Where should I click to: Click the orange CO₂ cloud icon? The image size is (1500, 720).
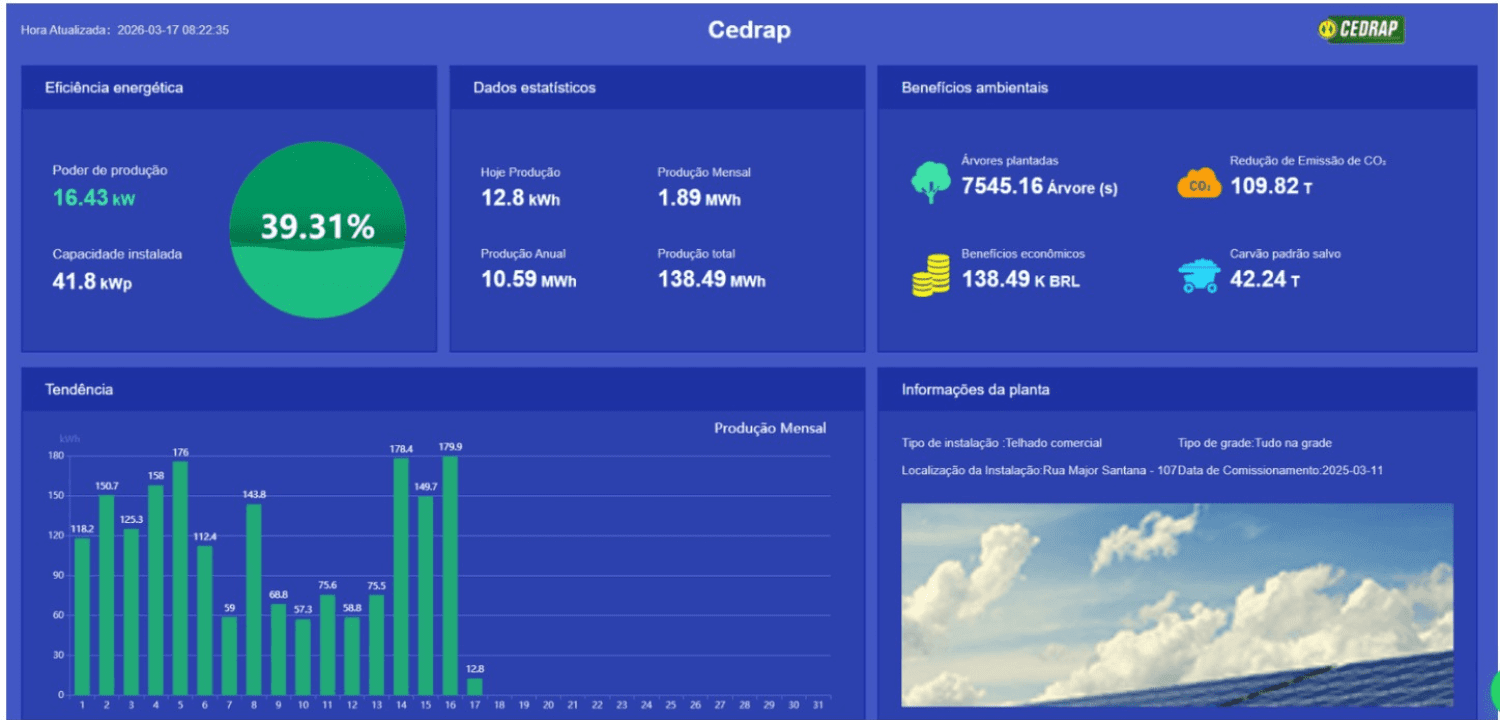1199,185
